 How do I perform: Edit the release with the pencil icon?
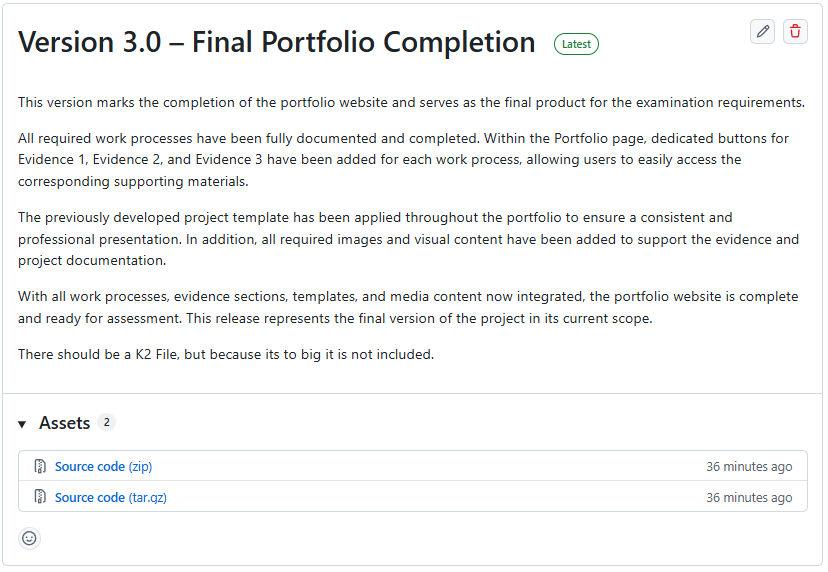coord(762,32)
